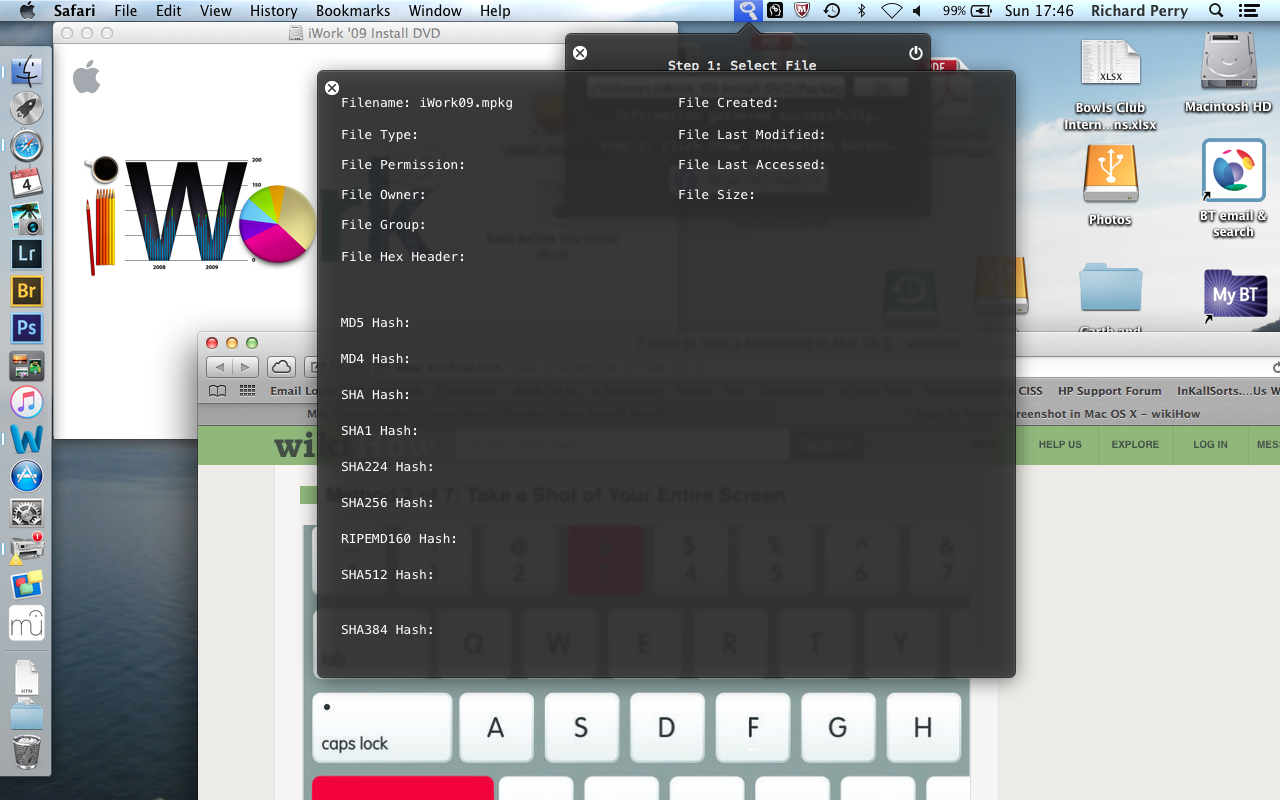Select the SHA256 Hash: label
Screen dimensions: 1280x800
388,503
